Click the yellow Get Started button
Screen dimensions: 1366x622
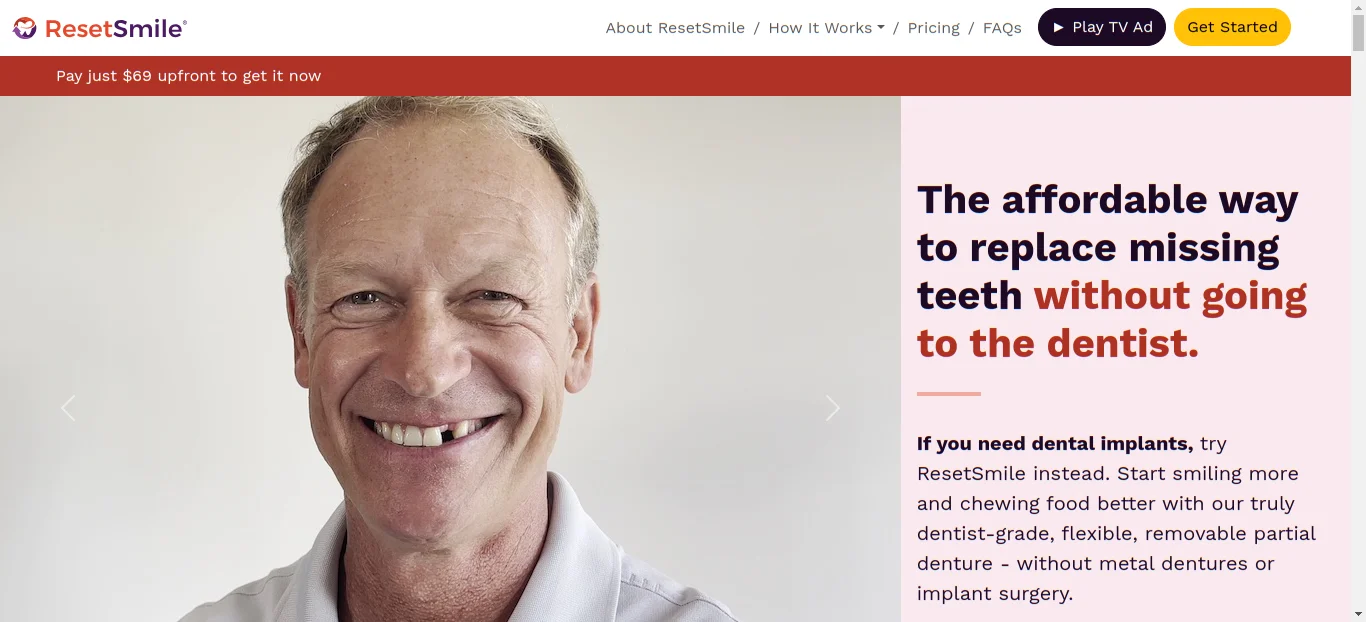click(x=1232, y=27)
